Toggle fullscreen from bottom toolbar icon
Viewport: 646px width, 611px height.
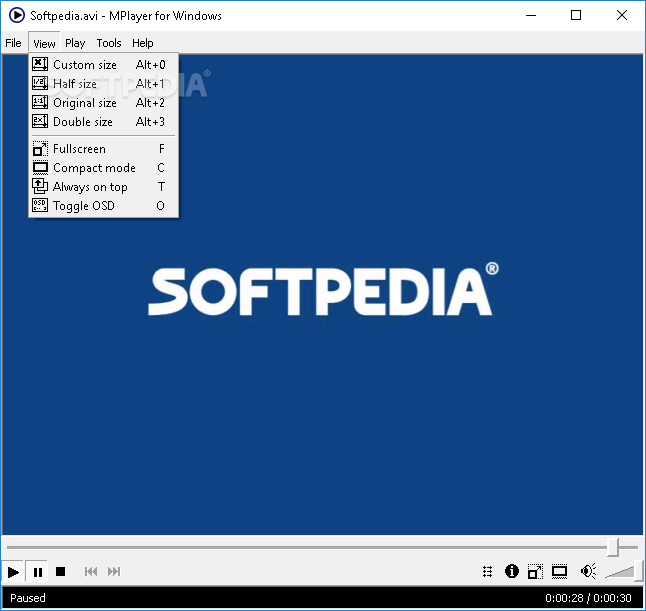tap(535, 571)
